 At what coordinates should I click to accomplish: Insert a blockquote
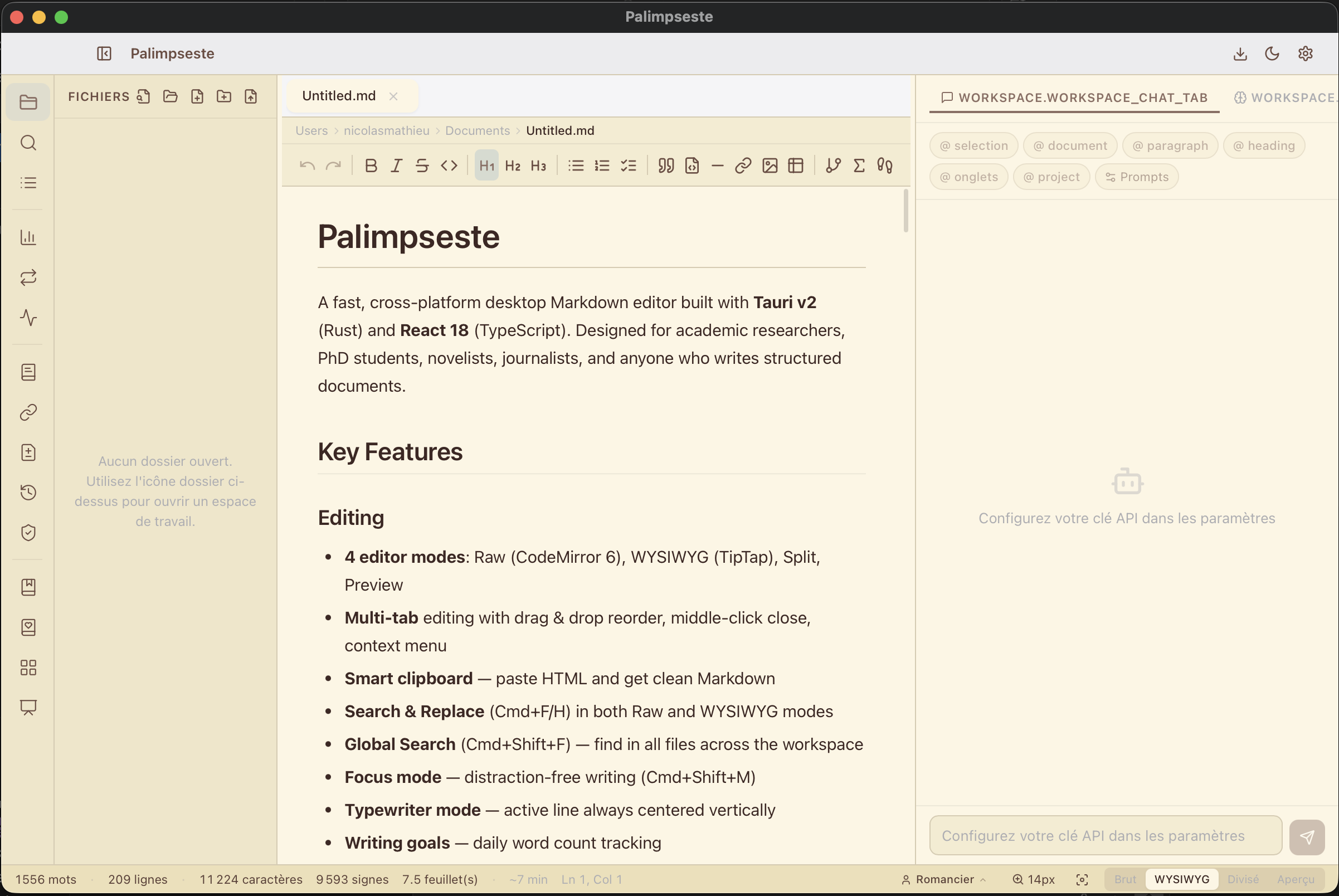pos(666,165)
